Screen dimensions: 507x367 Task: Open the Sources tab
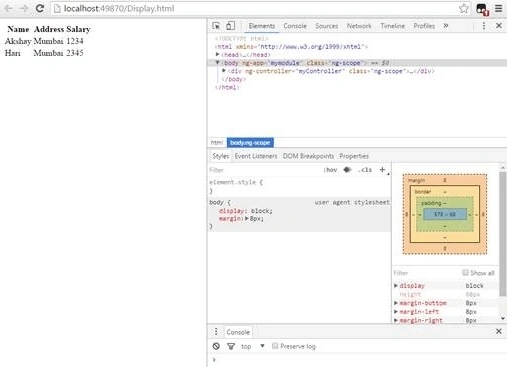(327, 26)
